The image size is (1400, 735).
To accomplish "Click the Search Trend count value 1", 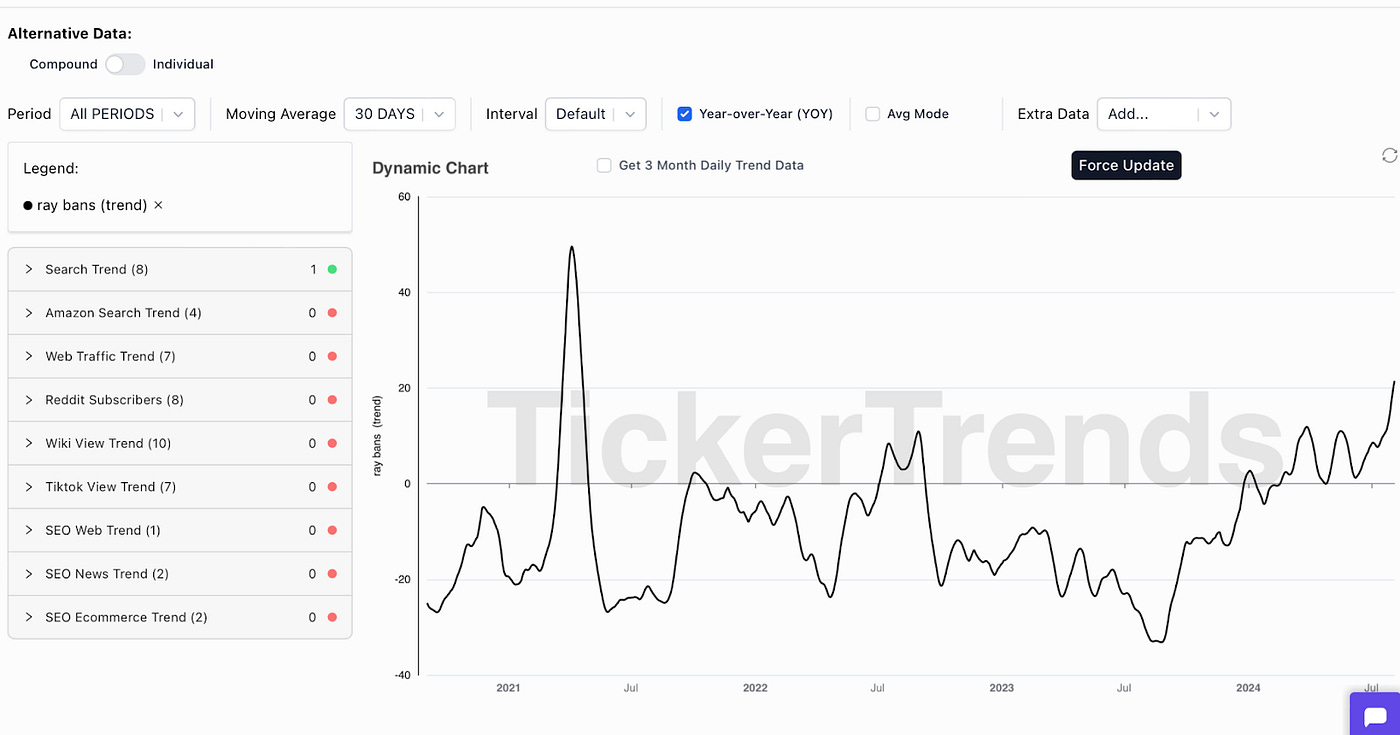I will coord(313,269).
